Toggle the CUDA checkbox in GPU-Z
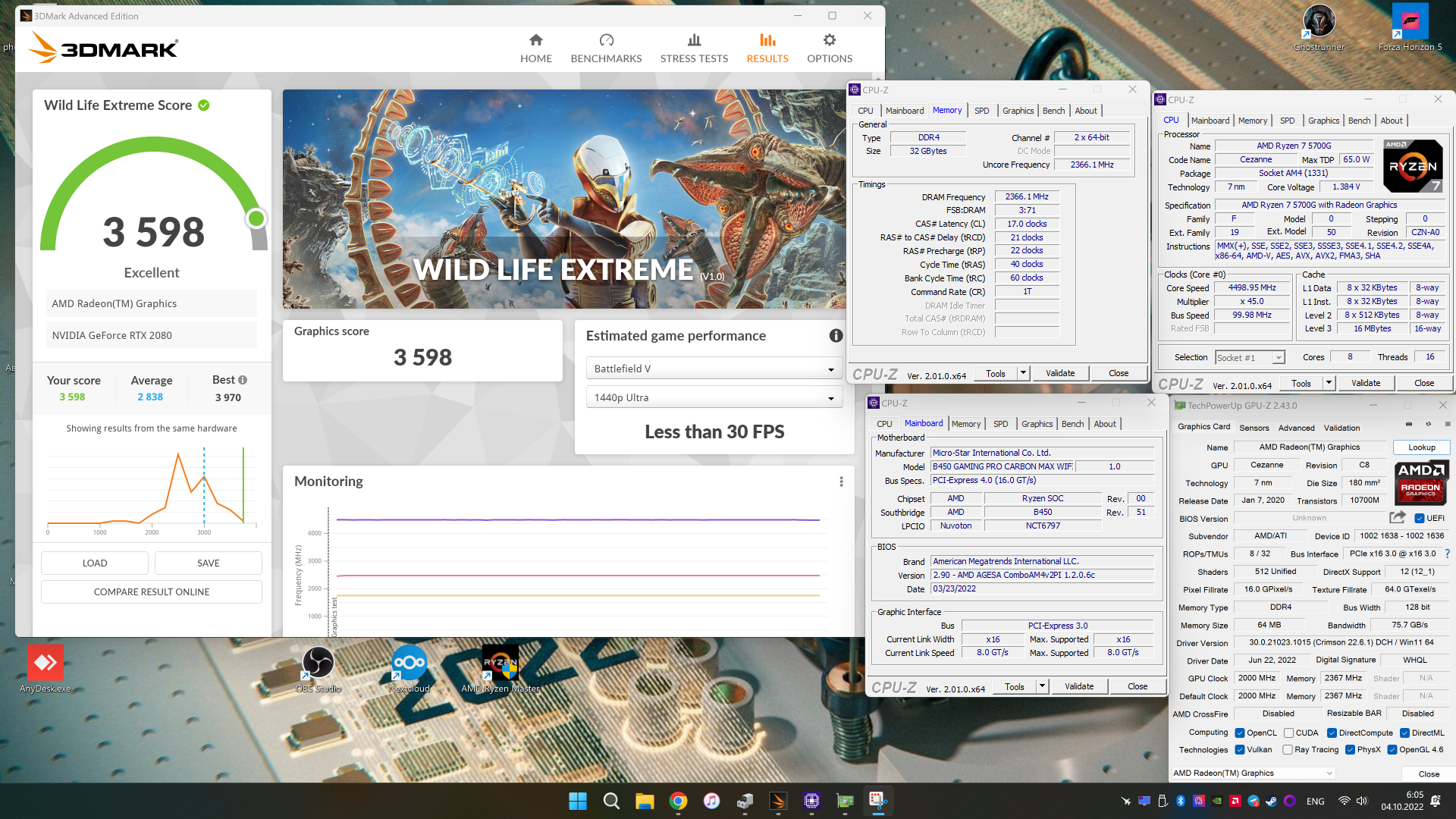Screen dimensions: 1456x819 click(x=1288, y=733)
